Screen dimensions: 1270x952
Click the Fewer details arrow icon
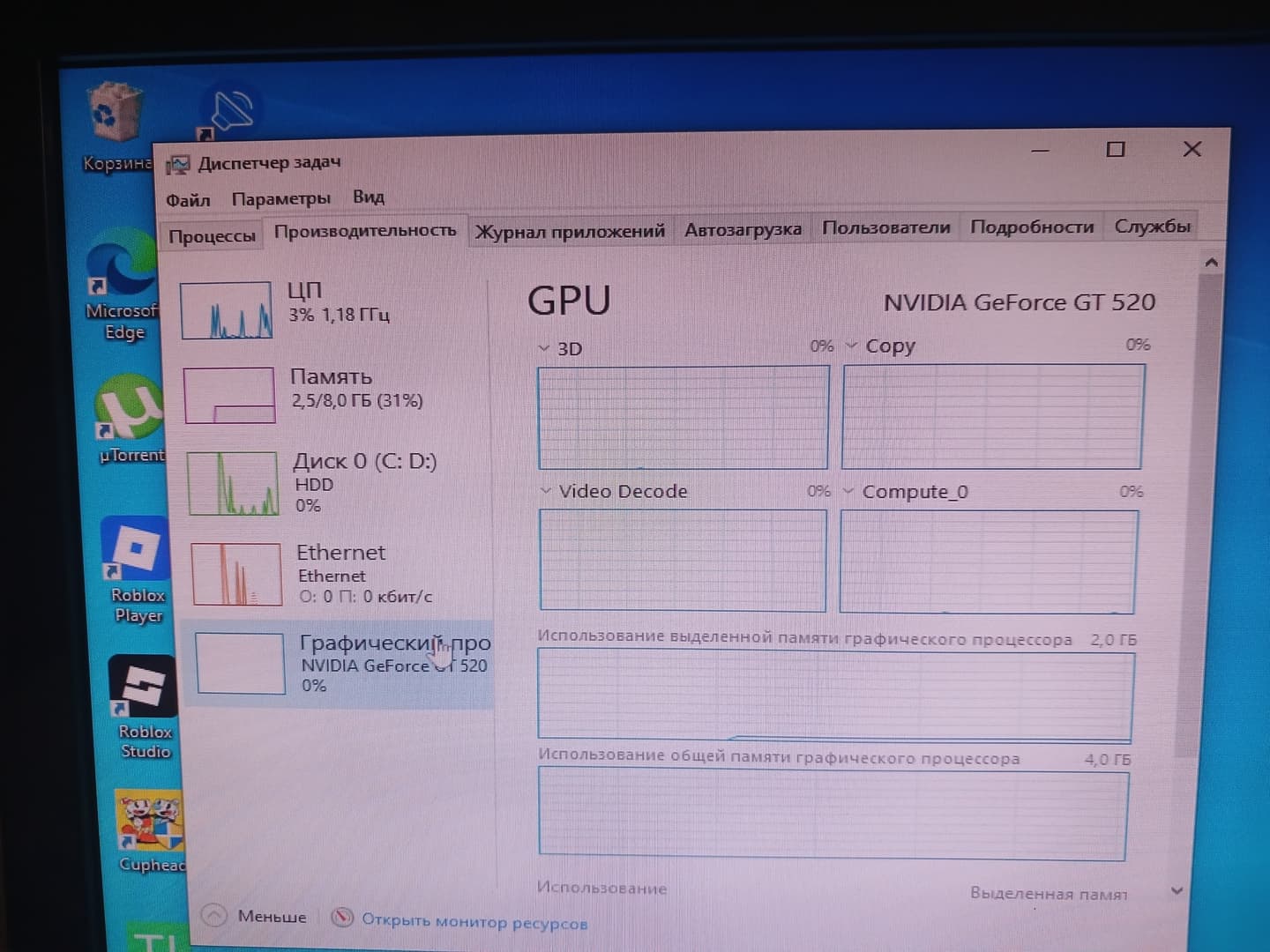[x=214, y=916]
